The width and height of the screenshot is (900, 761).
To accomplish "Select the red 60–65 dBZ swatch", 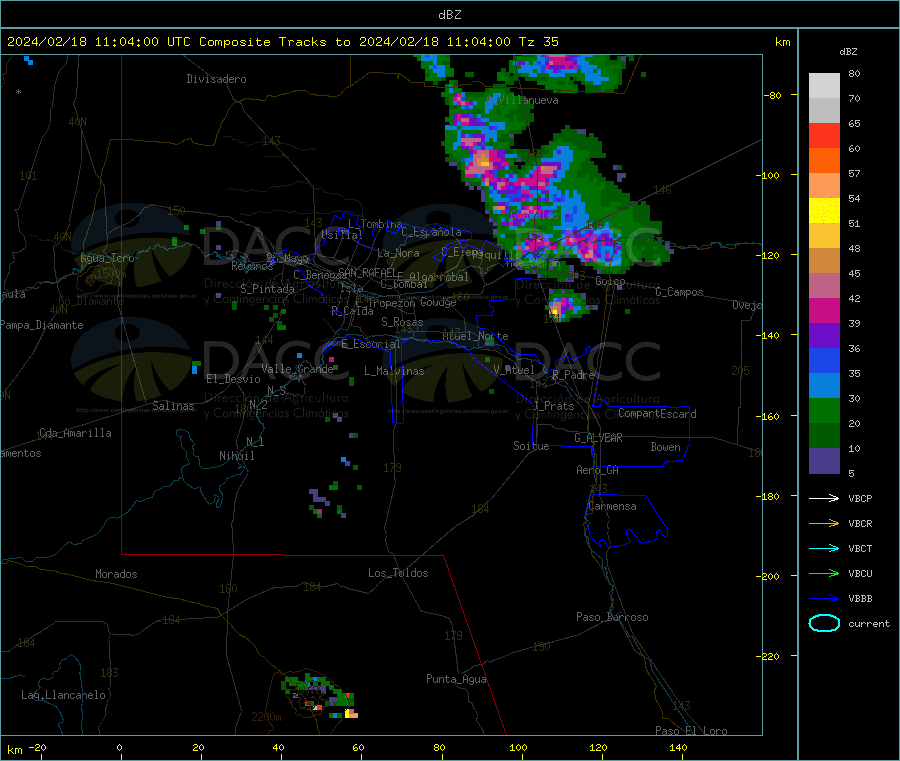I will click(x=824, y=135).
